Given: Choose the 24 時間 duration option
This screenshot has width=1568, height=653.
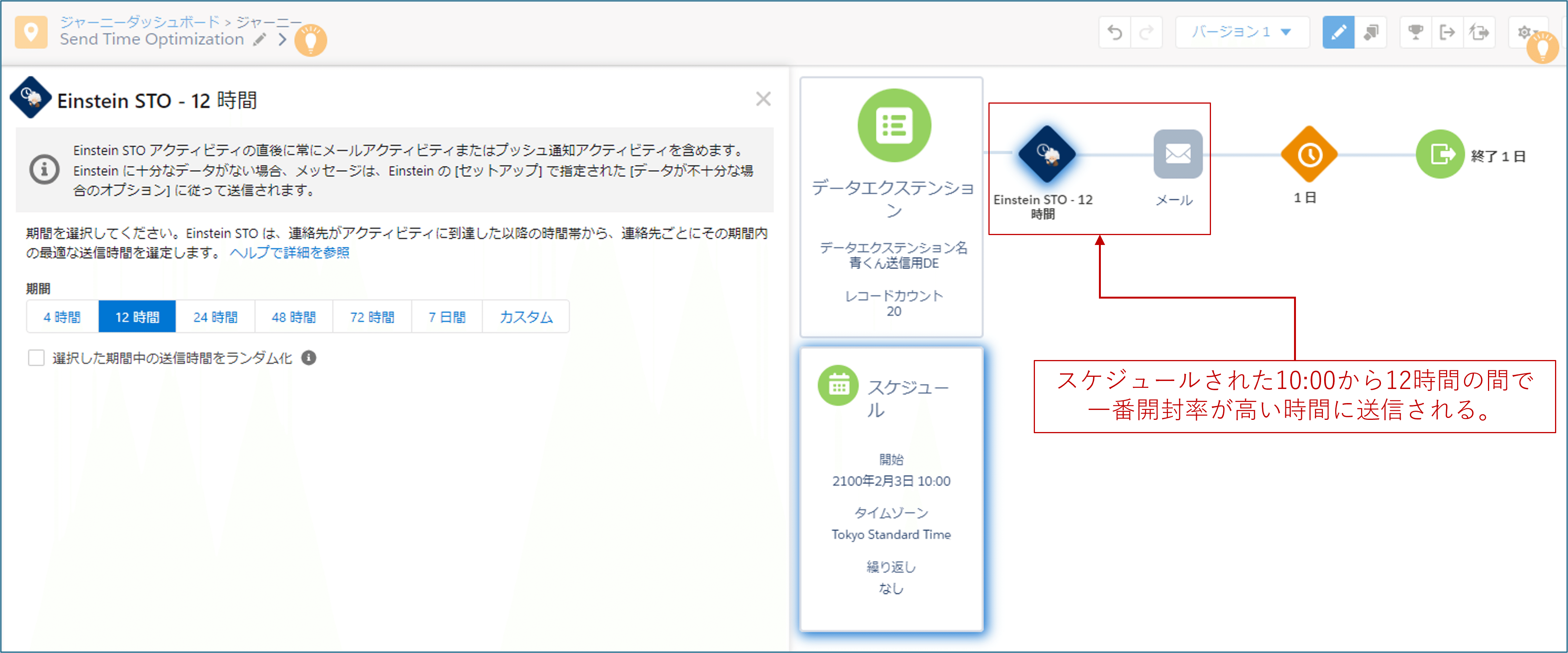Looking at the screenshot, I should coord(215,317).
